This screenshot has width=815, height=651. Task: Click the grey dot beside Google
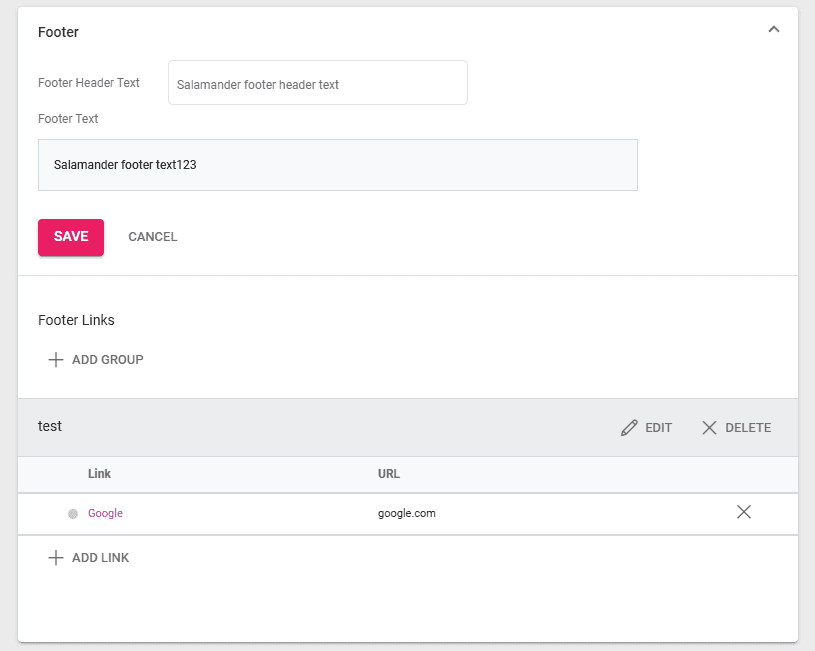[73, 514]
